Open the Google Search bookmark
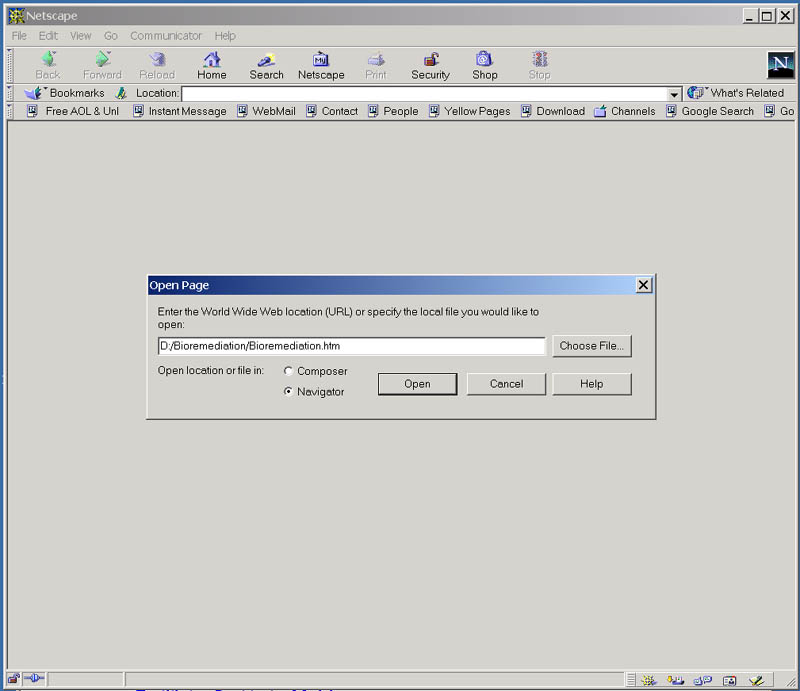The width and height of the screenshot is (800, 691). click(x=710, y=111)
